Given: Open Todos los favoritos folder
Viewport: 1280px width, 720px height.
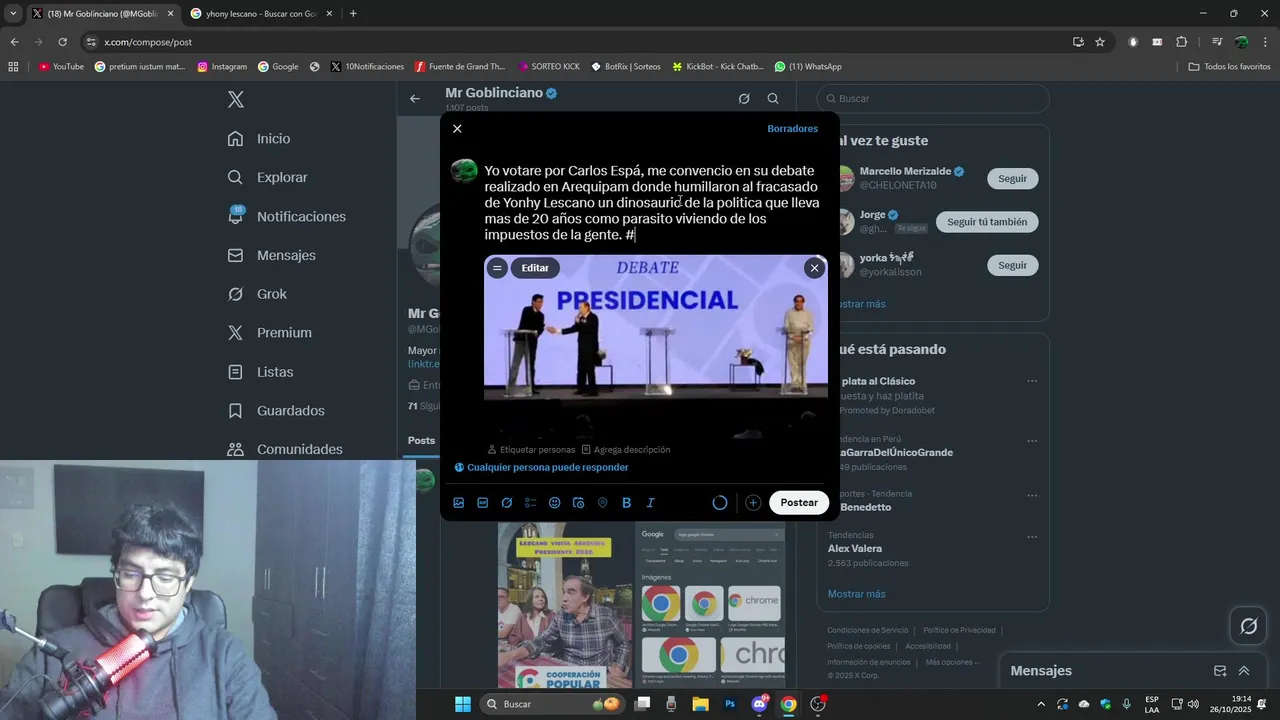Looking at the screenshot, I should (1229, 67).
